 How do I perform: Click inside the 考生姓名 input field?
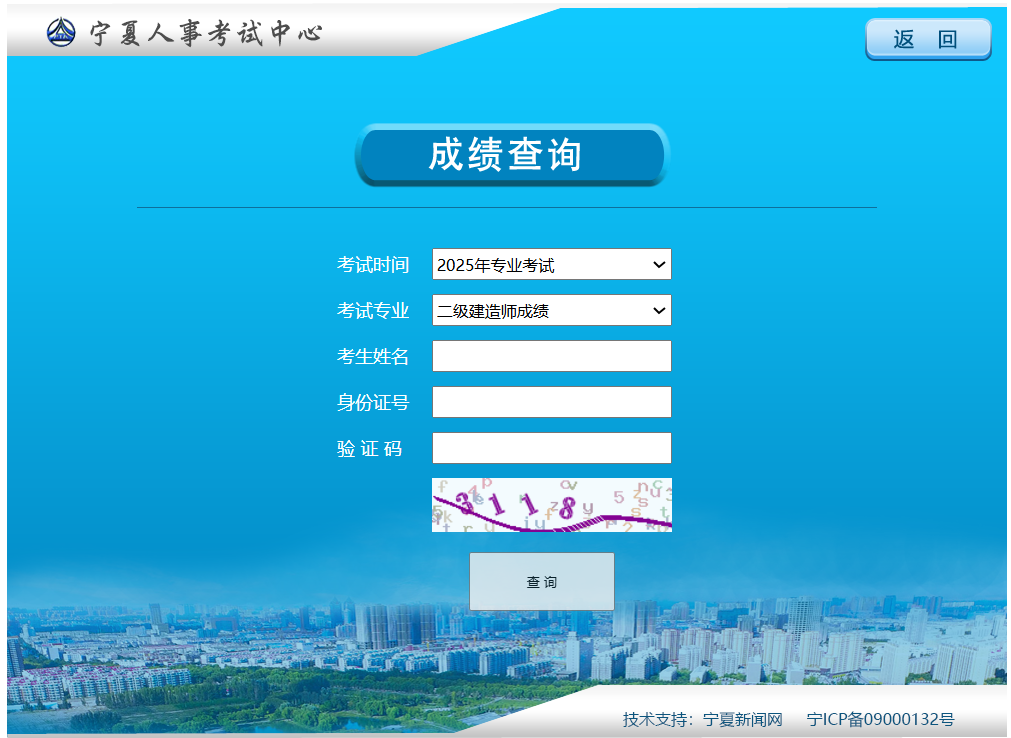[551, 356]
